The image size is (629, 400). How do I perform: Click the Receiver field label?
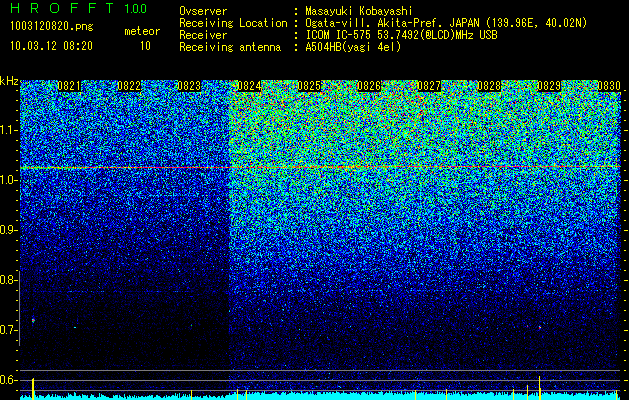203,35
